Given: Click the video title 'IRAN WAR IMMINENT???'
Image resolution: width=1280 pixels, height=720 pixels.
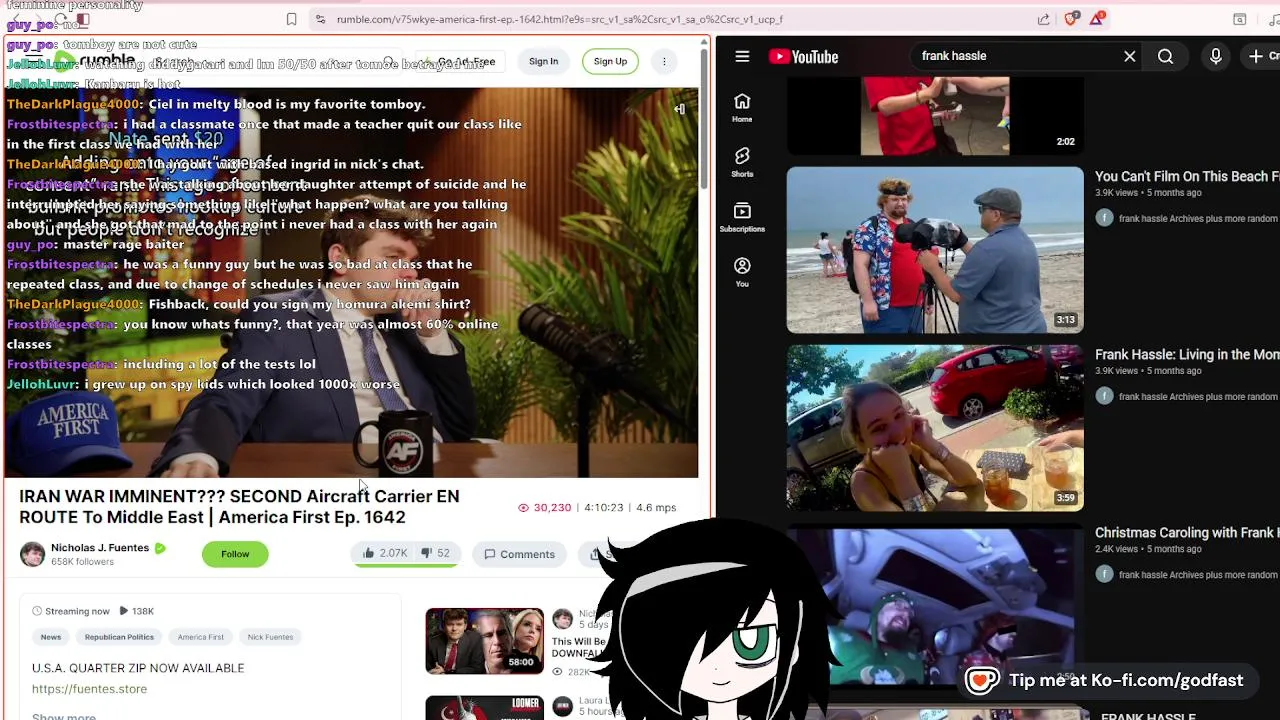Looking at the screenshot, I should [239, 507].
